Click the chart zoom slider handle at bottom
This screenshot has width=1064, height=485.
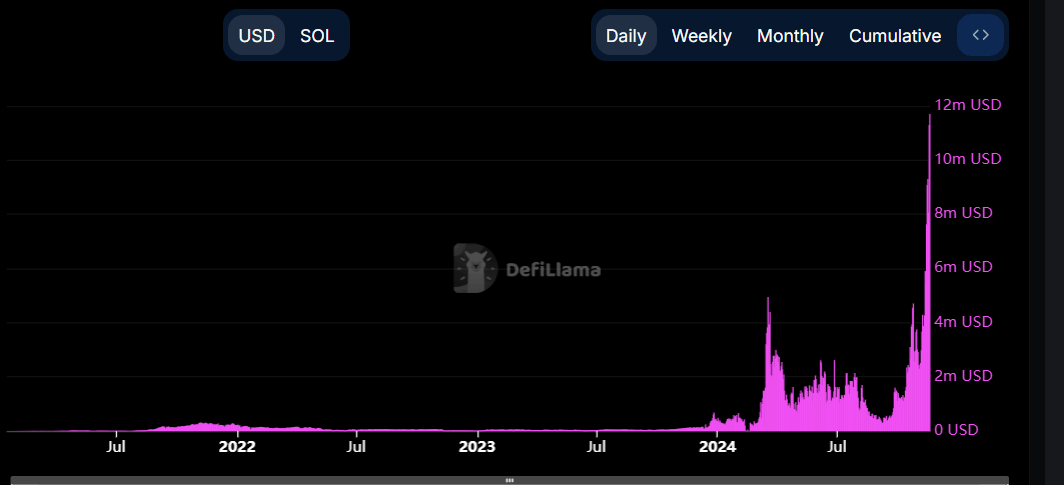509,480
